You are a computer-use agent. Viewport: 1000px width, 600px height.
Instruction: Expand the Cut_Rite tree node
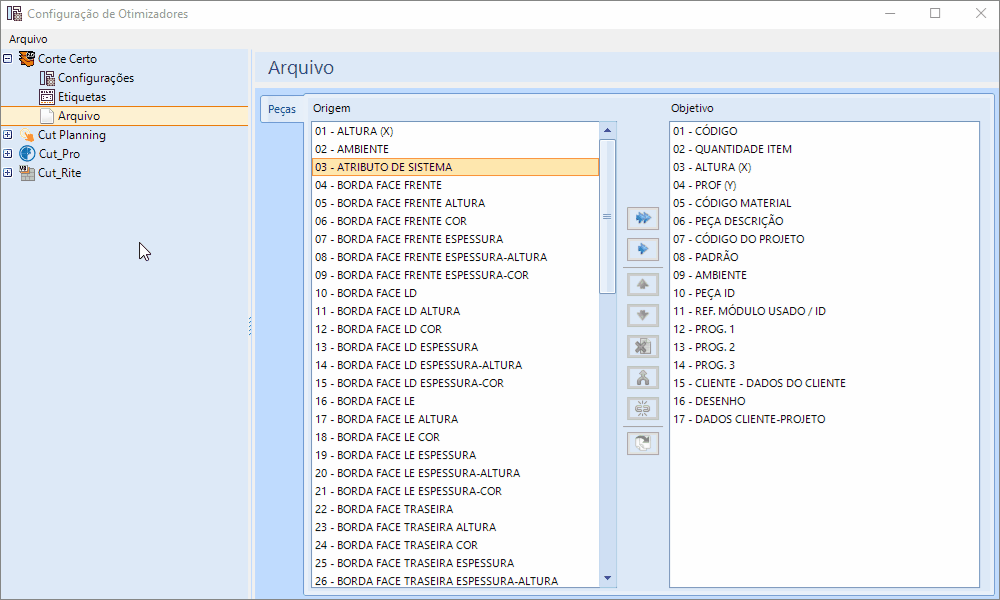coord(8,173)
